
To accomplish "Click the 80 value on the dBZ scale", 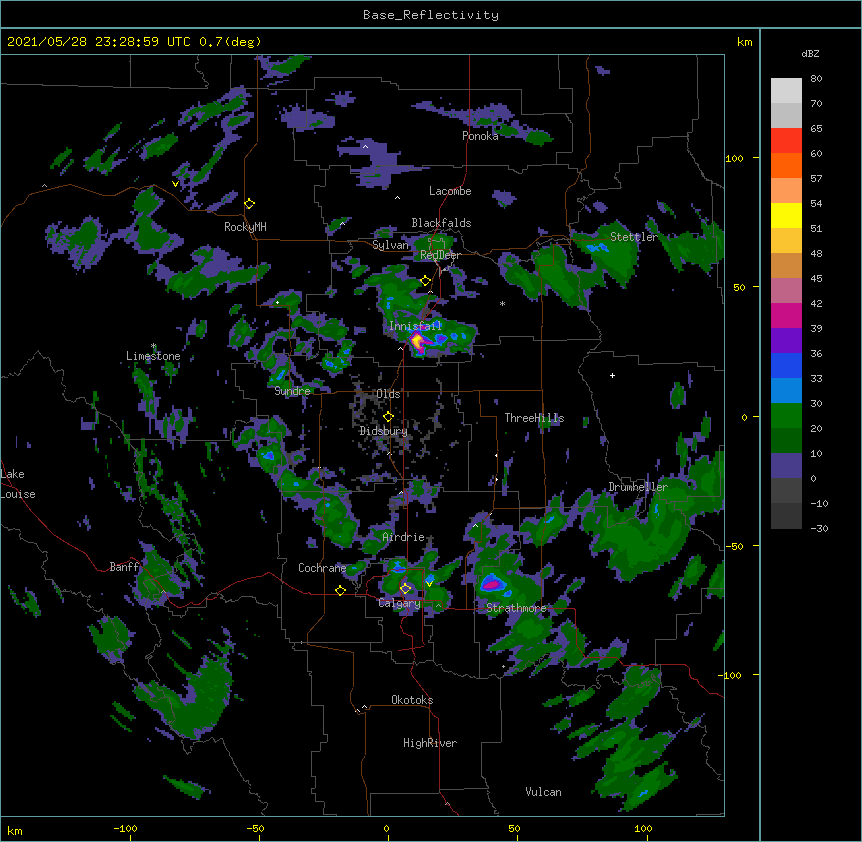I will (816, 78).
